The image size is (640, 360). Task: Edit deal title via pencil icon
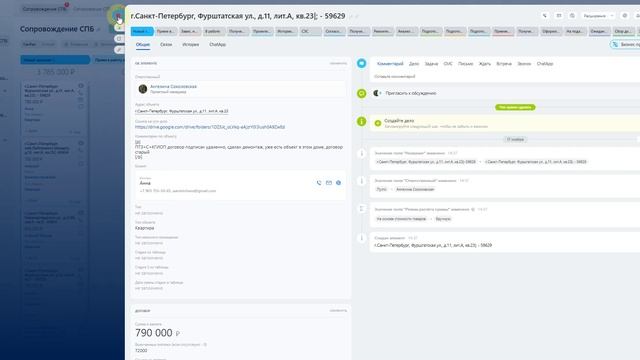[x=351, y=16]
